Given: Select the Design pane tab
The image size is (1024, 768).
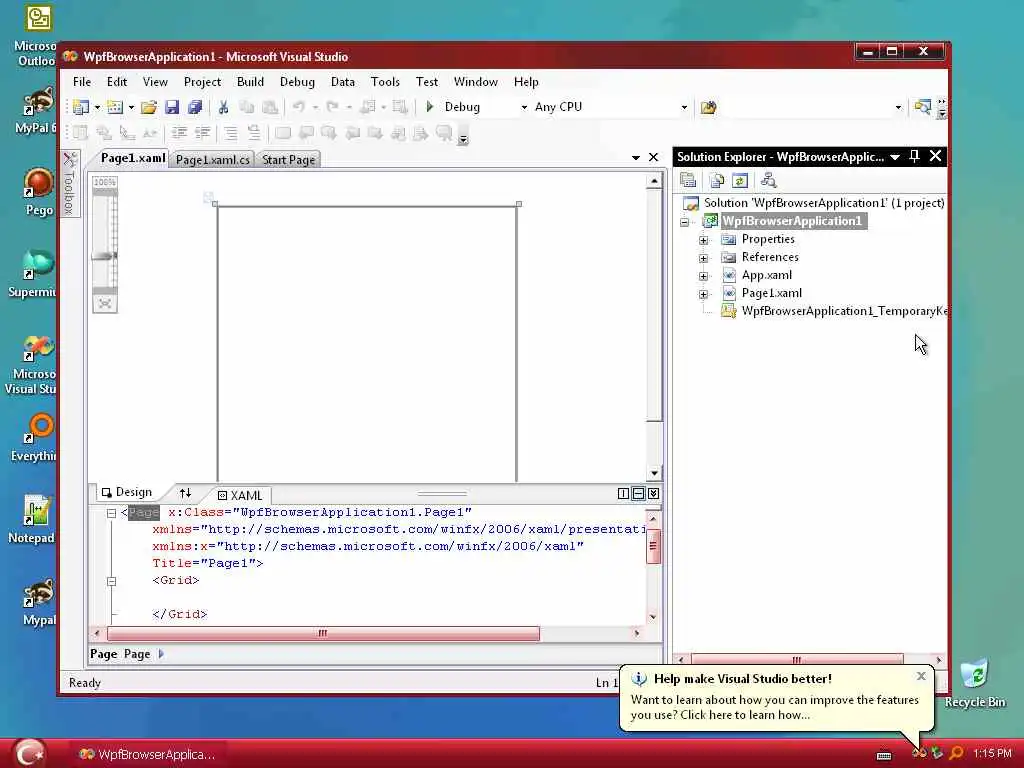Looking at the screenshot, I should pyautogui.click(x=127, y=492).
